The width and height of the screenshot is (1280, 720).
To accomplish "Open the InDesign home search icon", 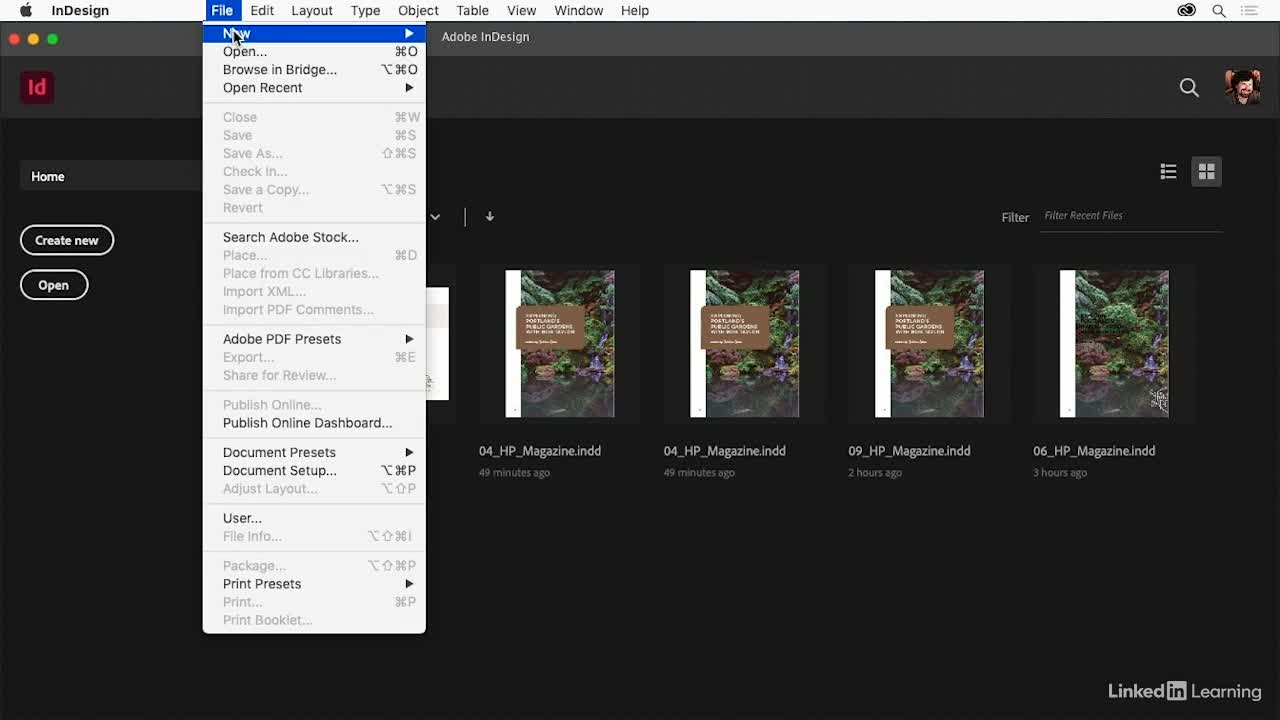I will click(1189, 88).
